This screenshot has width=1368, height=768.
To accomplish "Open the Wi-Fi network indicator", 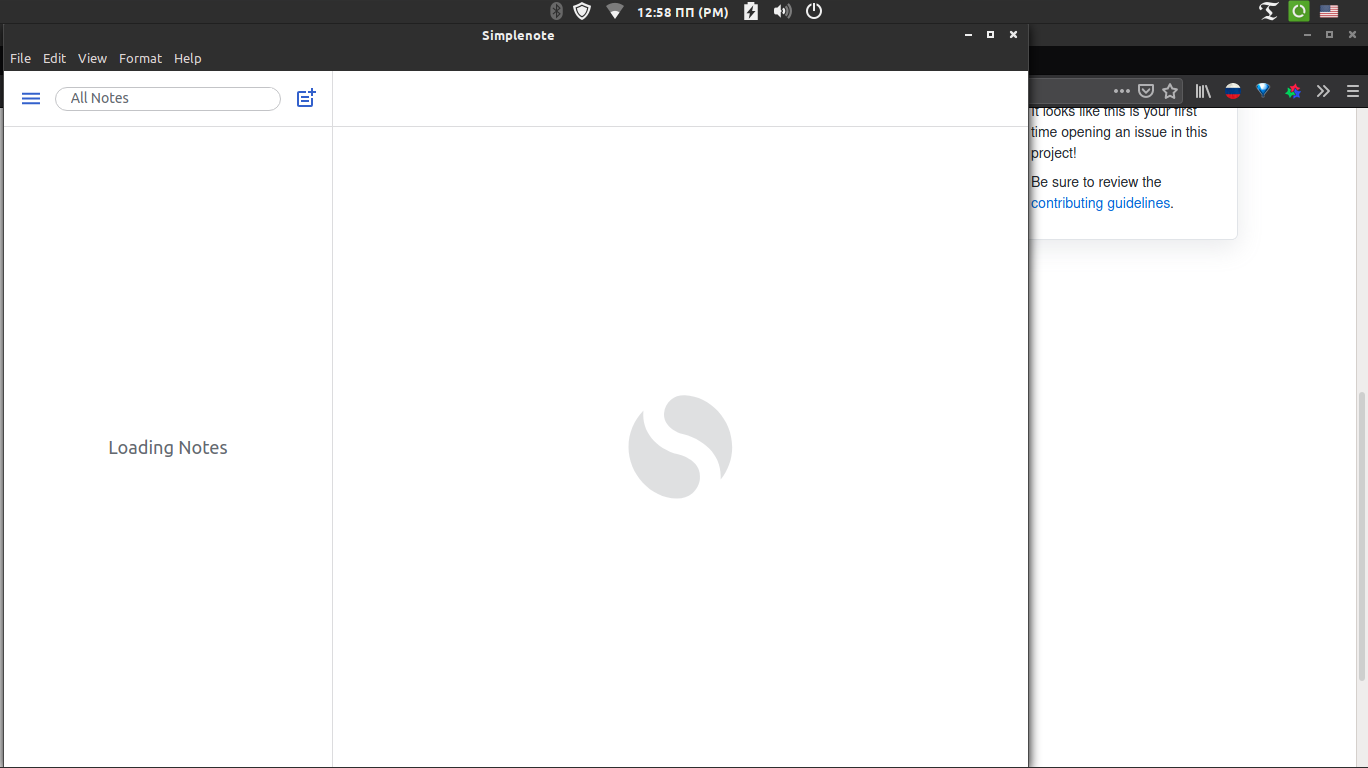I will click(614, 11).
